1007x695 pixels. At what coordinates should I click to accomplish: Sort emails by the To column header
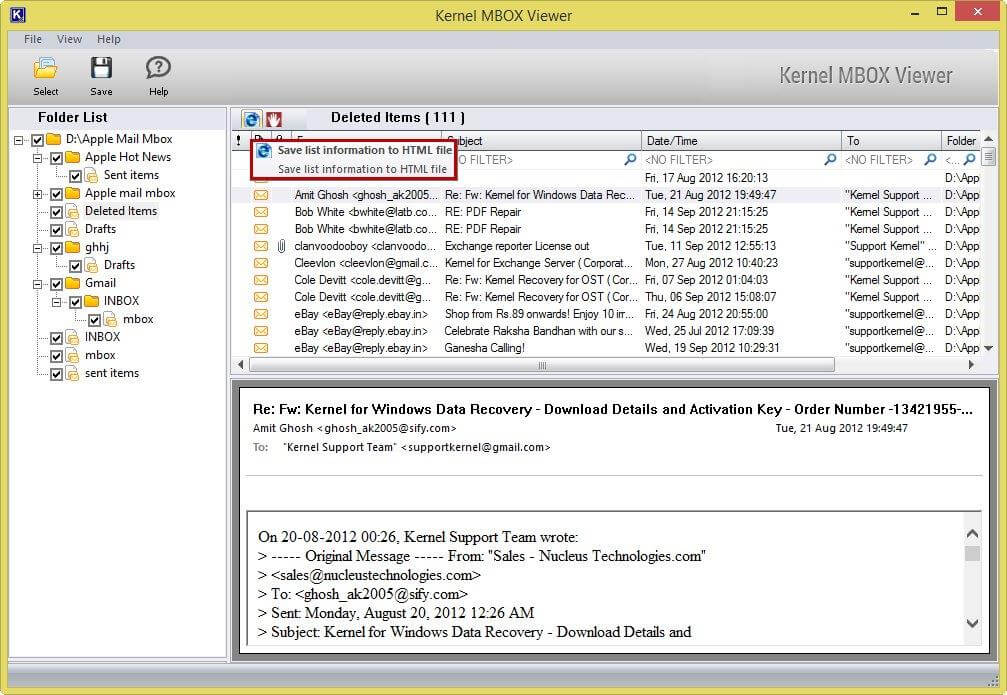[891, 140]
